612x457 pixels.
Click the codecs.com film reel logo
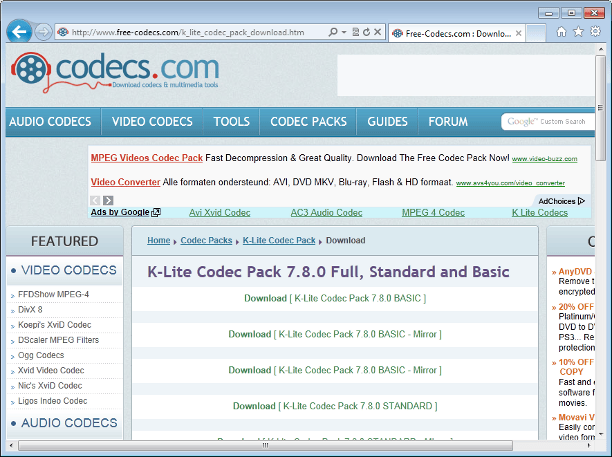click(x=31, y=69)
